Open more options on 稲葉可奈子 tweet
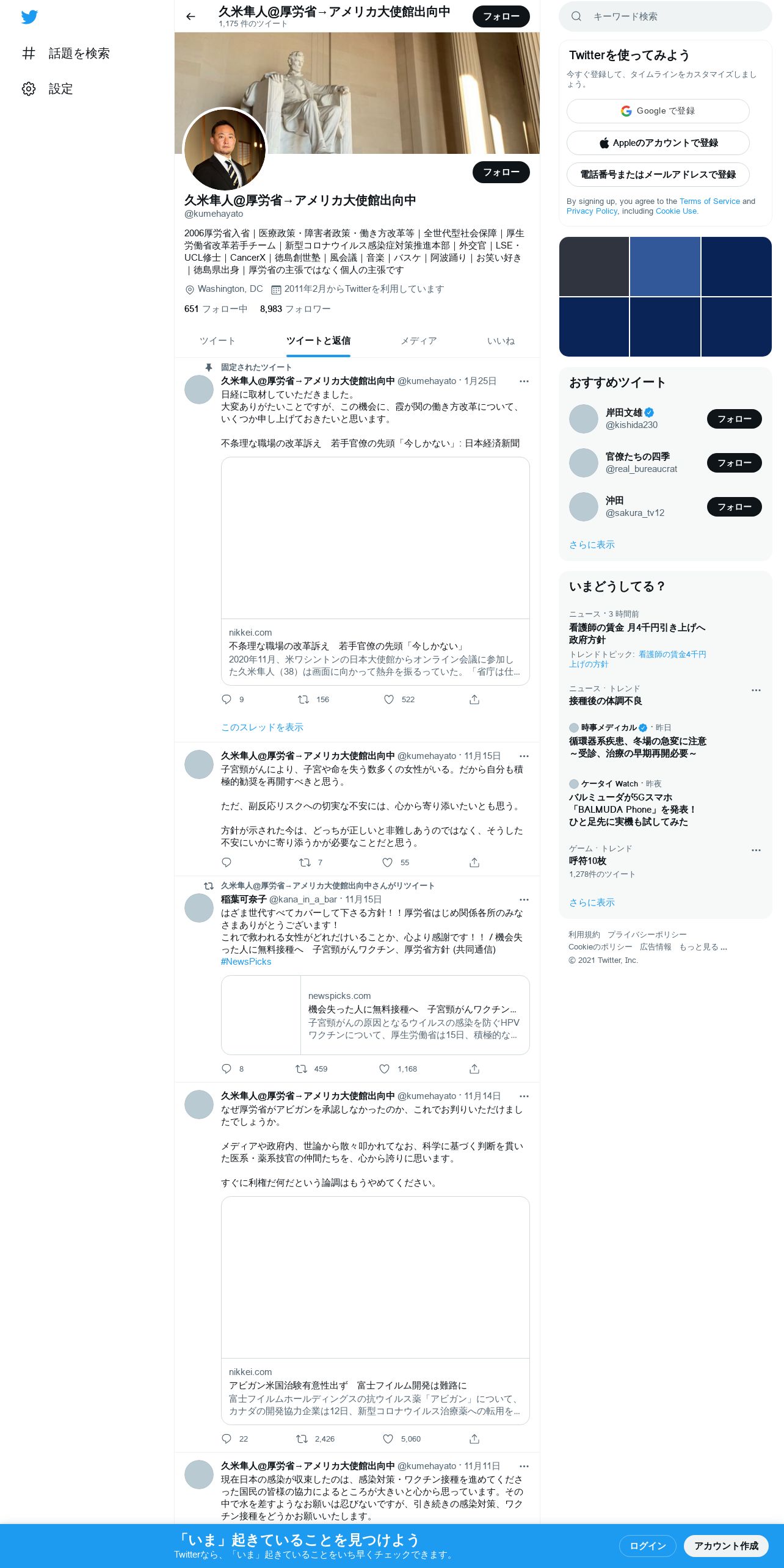Viewport: 784px width, 1568px height. [x=524, y=899]
